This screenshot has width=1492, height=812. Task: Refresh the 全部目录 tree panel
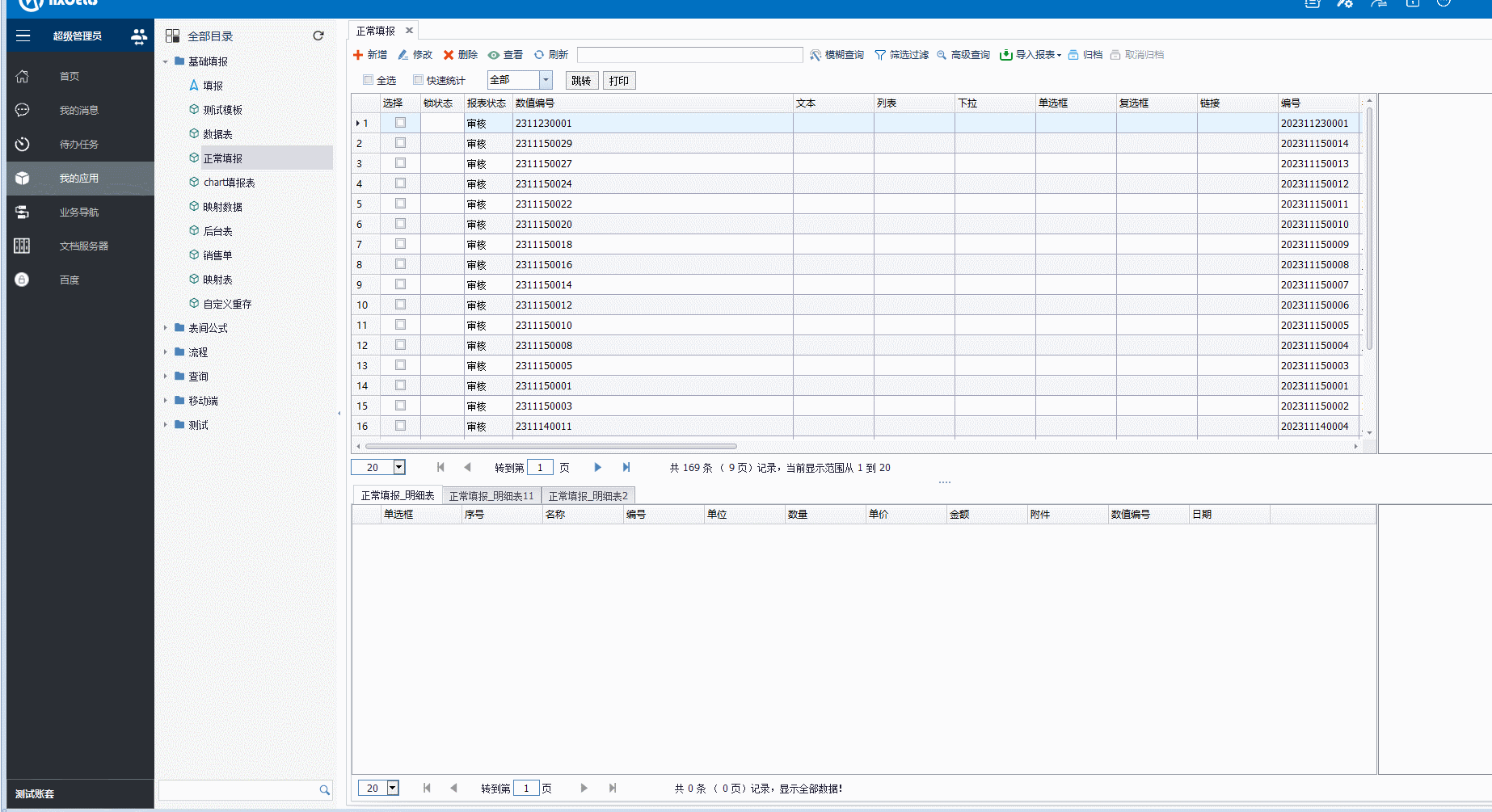click(318, 36)
